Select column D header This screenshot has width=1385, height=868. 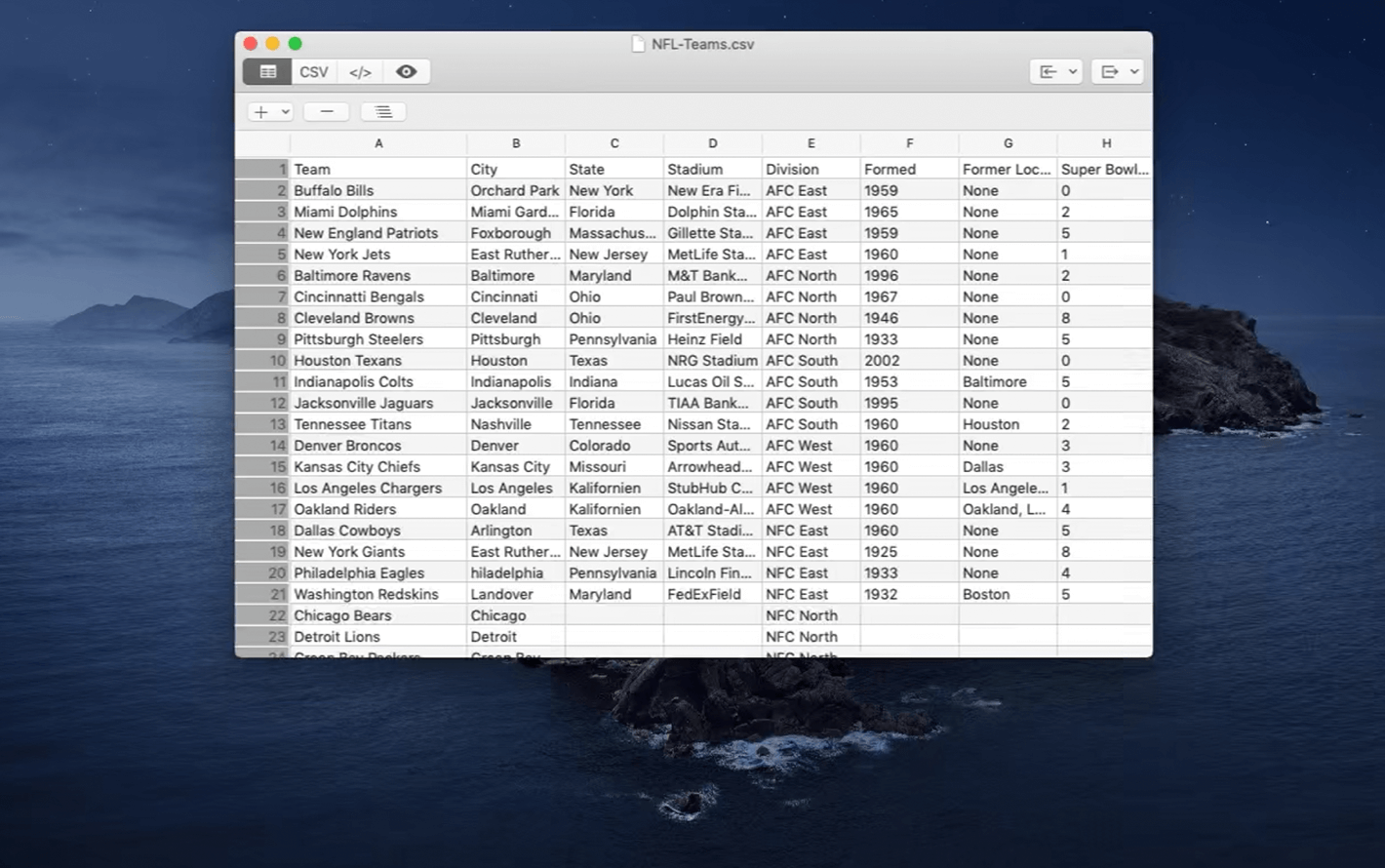tap(713, 143)
